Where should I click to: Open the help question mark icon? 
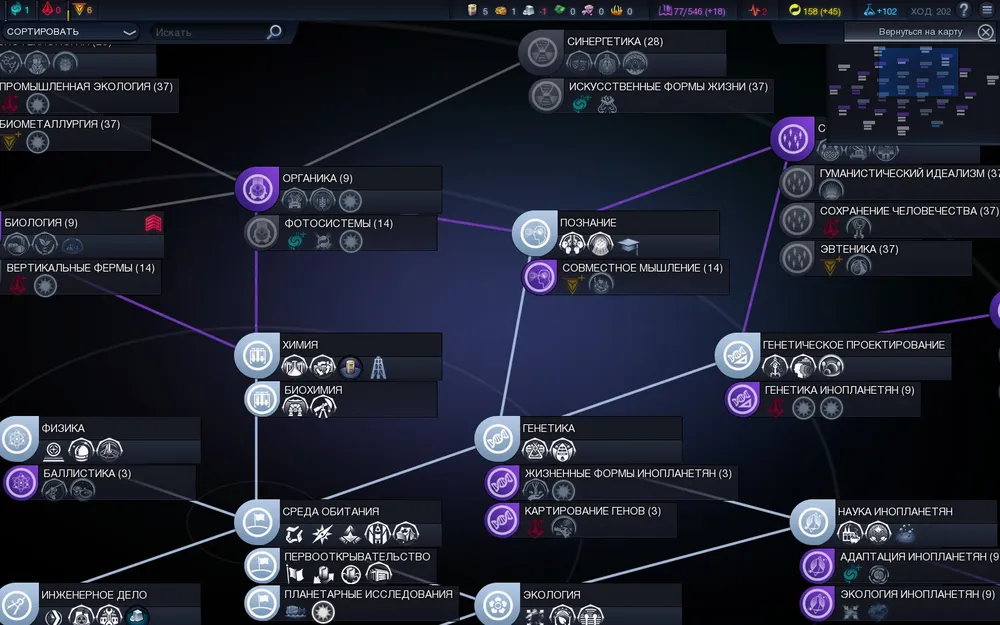pyautogui.click(x=964, y=10)
